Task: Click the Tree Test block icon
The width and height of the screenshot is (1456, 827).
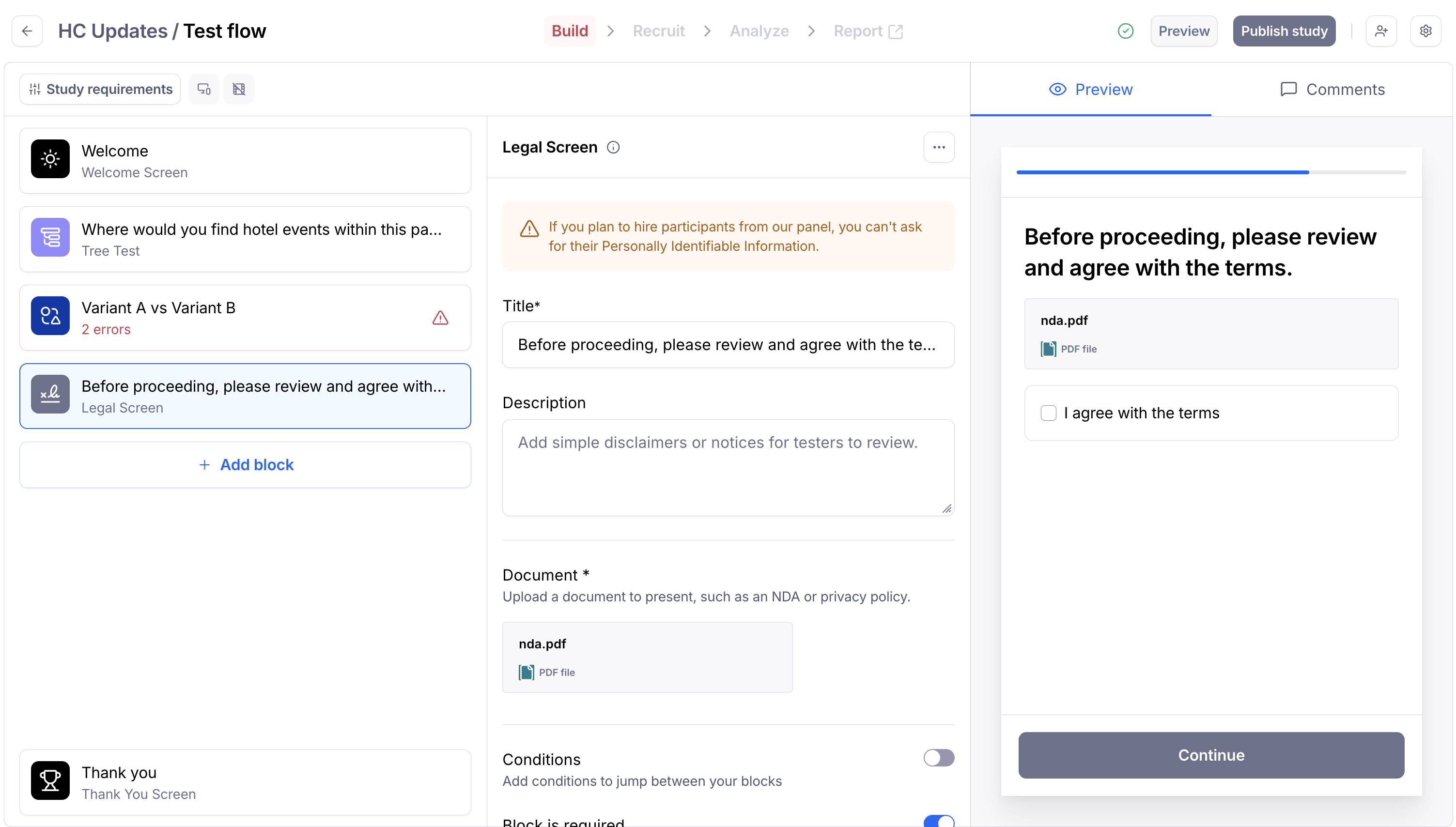Action: (x=50, y=237)
